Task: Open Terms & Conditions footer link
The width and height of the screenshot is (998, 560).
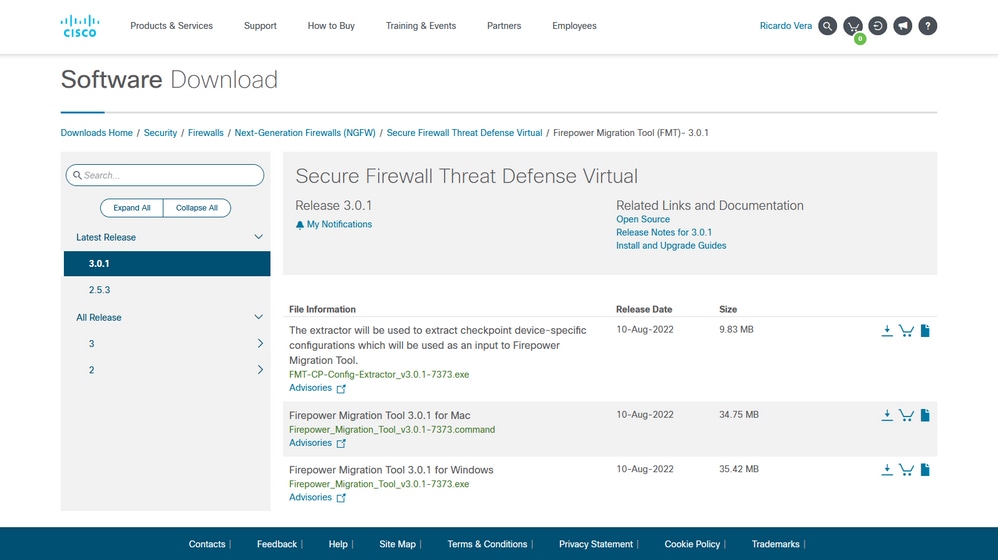Action: [x=487, y=544]
